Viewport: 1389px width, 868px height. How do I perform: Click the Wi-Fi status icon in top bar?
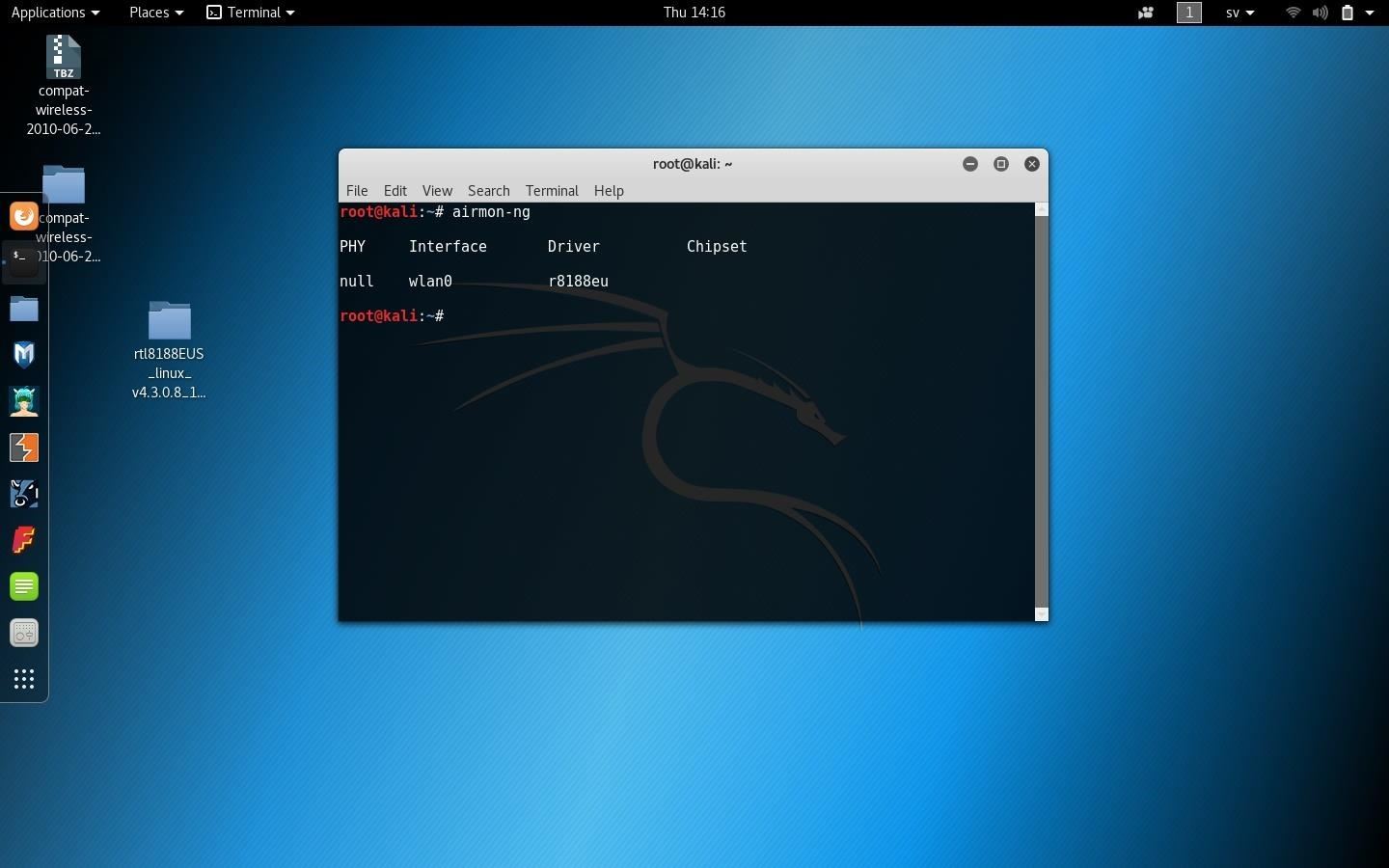tap(1294, 13)
